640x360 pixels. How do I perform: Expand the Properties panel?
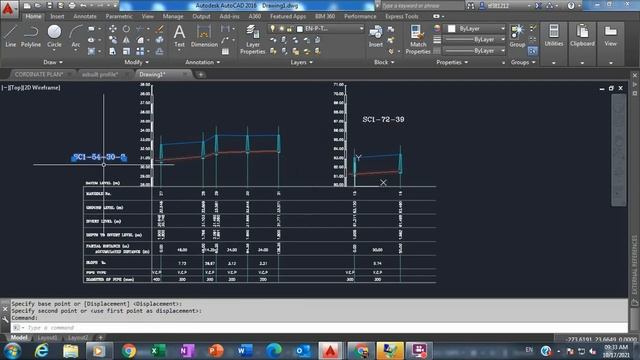click(x=452, y=62)
